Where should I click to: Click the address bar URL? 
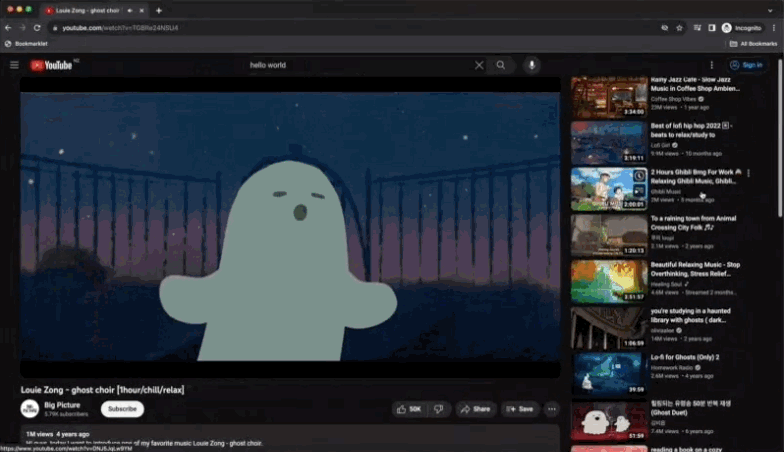pos(120,28)
